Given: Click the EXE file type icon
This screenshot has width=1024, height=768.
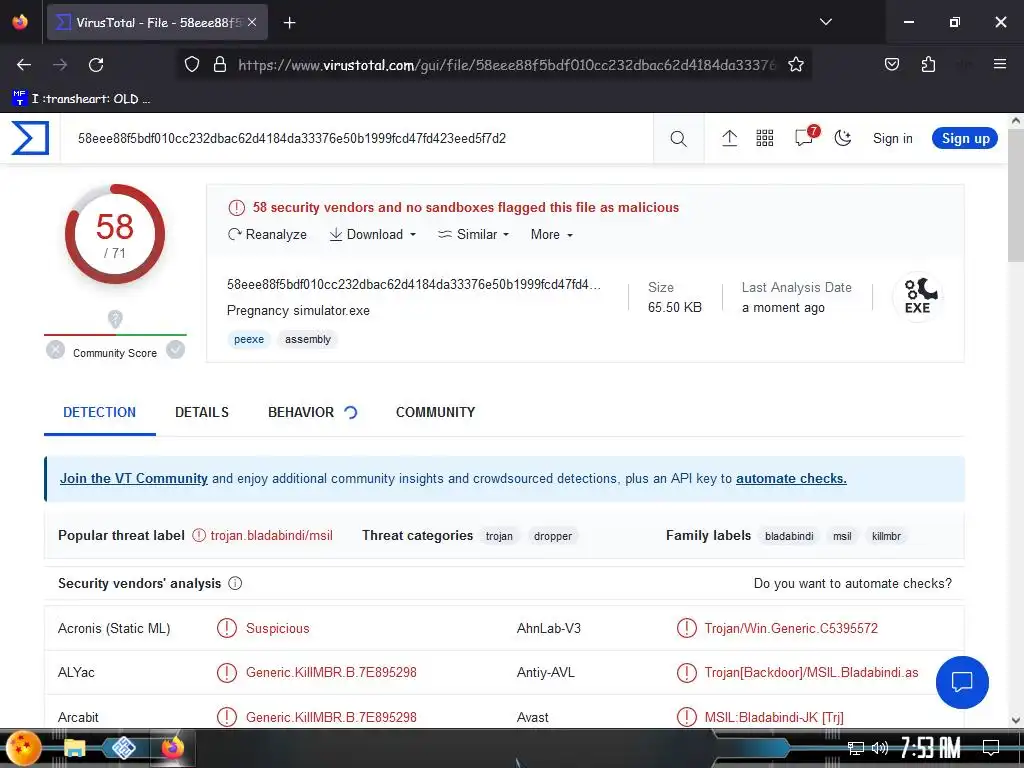Looking at the screenshot, I should (x=918, y=296).
